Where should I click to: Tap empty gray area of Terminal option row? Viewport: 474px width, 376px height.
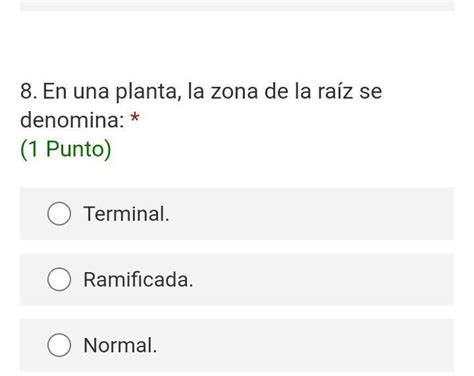pos(310,214)
